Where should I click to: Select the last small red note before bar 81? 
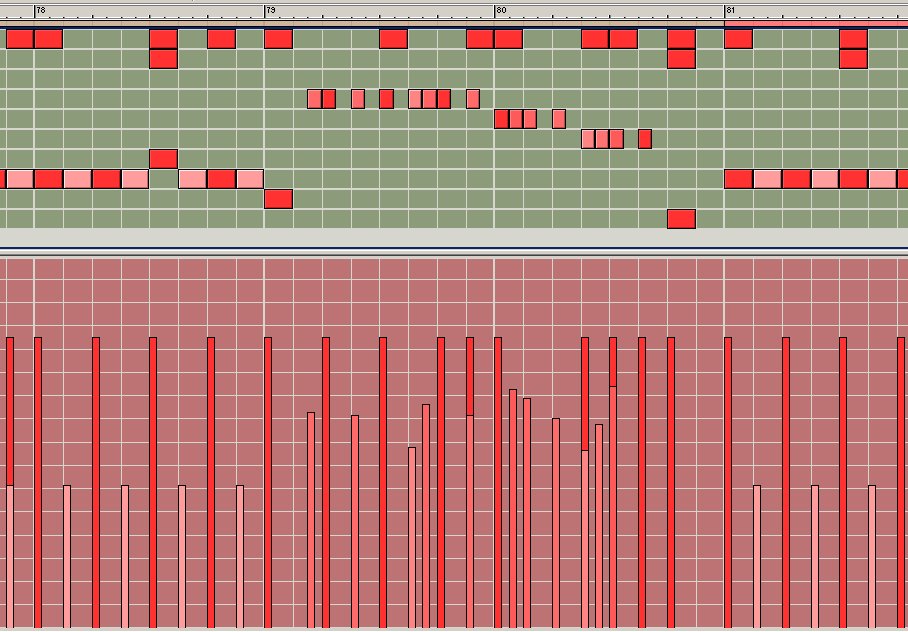pyautogui.click(x=645, y=138)
